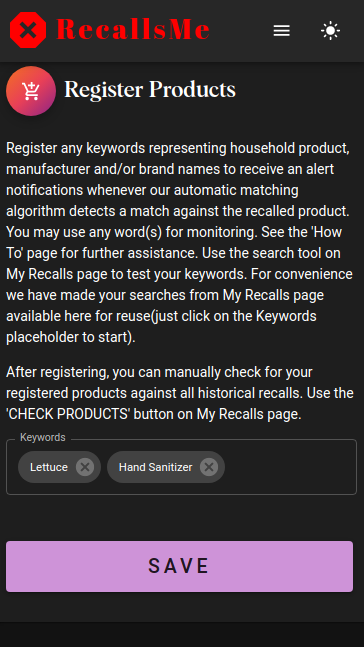Focus the empty area of the Keywords field
Image resolution: width=364 pixels, height=647 pixels.
(289, 467)
